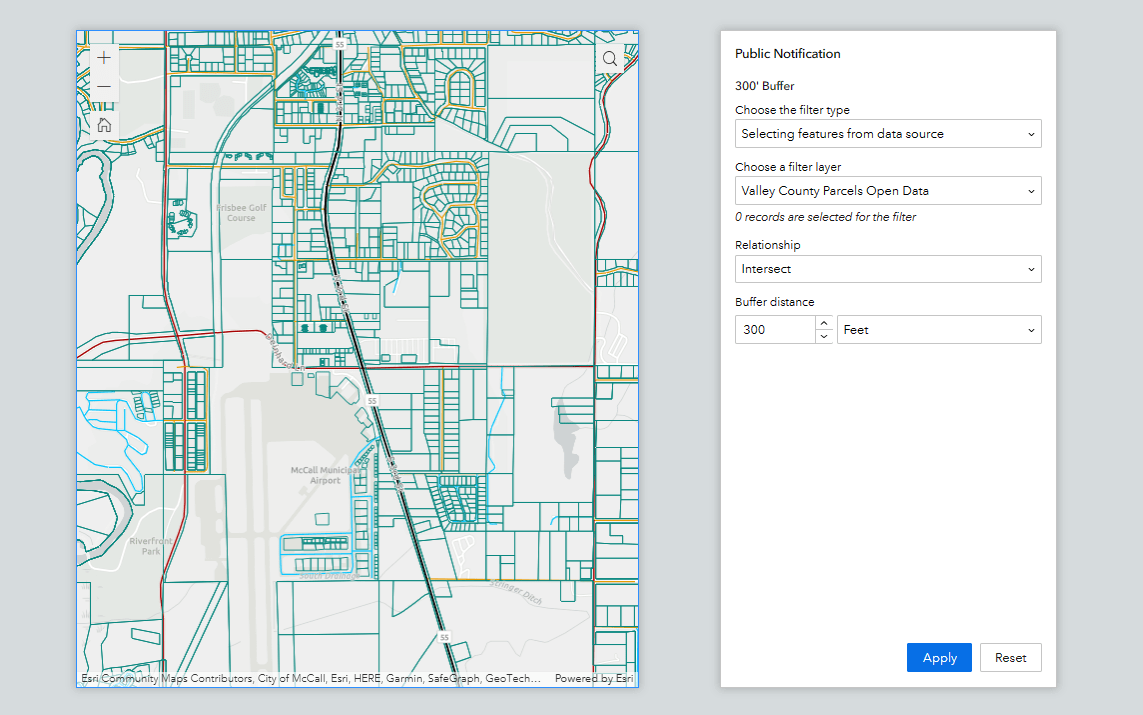Apply the 300 foot buffer filter
1143x715 pixels.
point(938,657)
